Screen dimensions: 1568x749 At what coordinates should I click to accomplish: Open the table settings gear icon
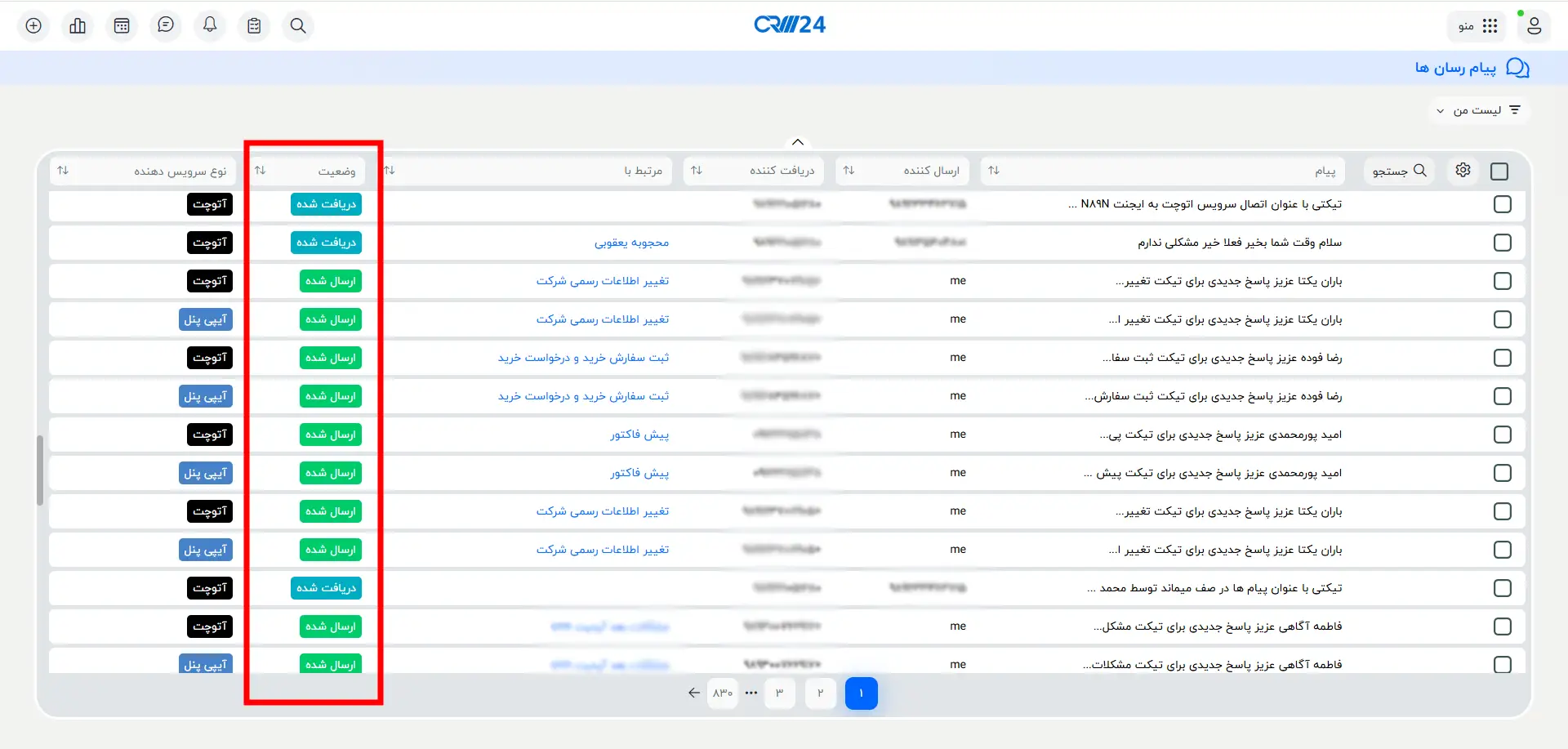pyautogui.click(x=1462, y=170)
